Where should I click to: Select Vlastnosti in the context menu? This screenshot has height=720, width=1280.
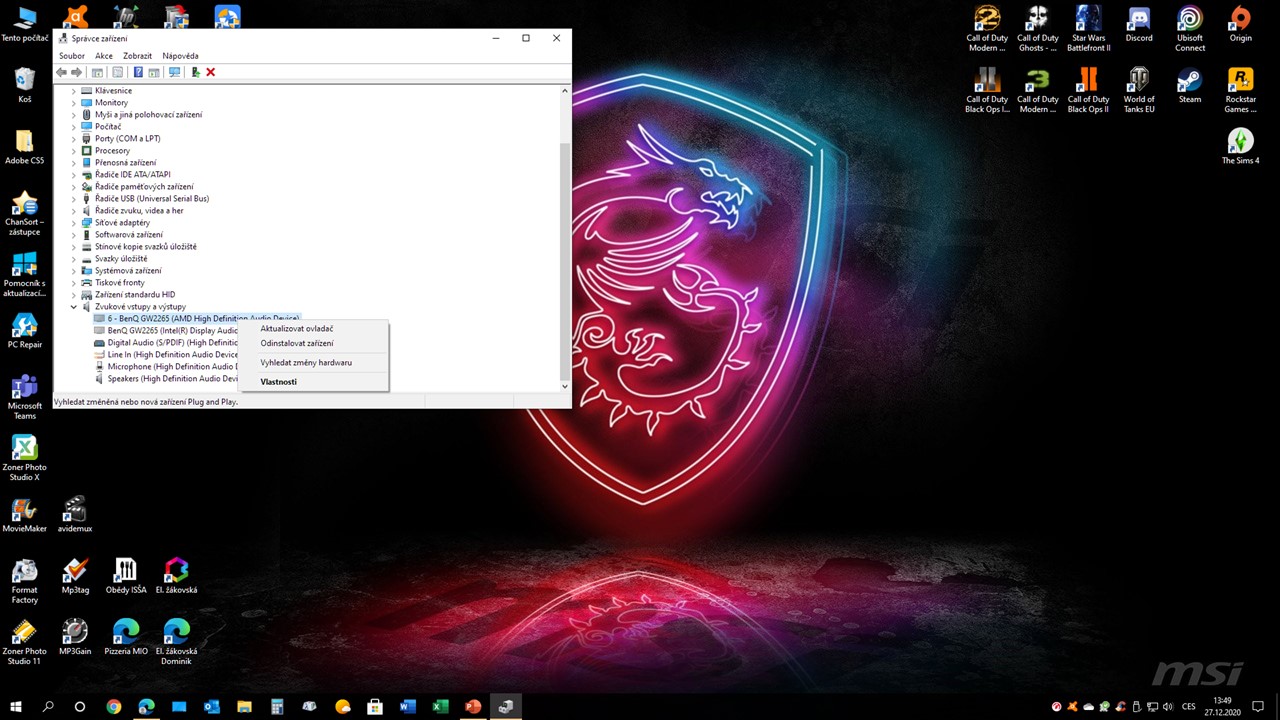pos(278,381)
